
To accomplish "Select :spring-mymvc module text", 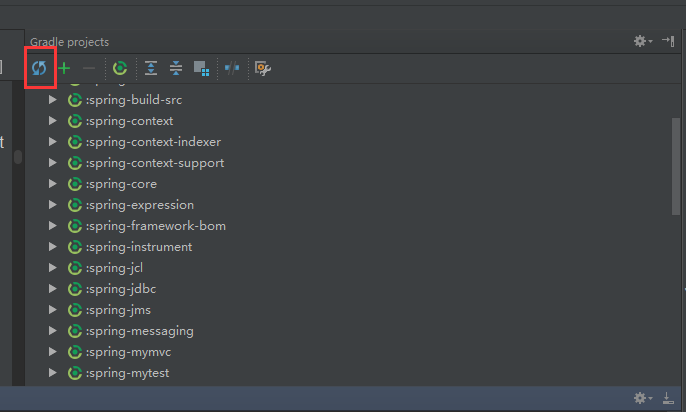I will (129, 352).
